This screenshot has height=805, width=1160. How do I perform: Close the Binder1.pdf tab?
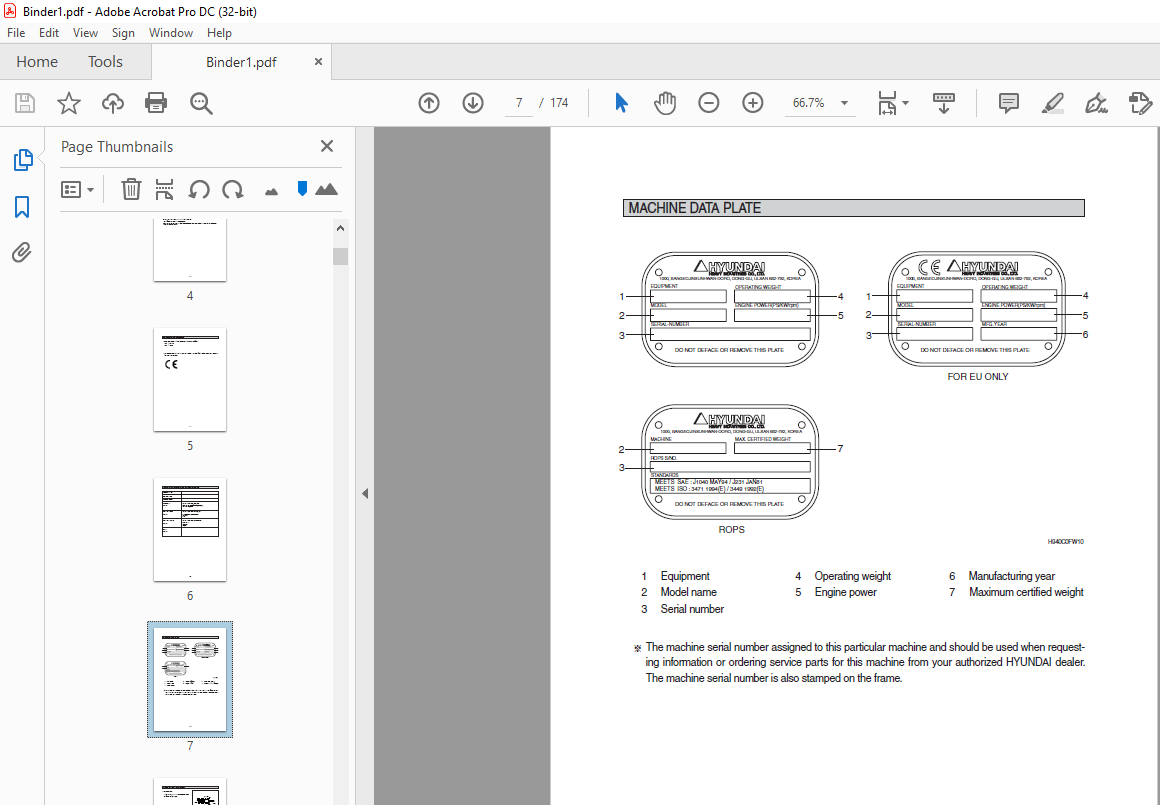318,61
